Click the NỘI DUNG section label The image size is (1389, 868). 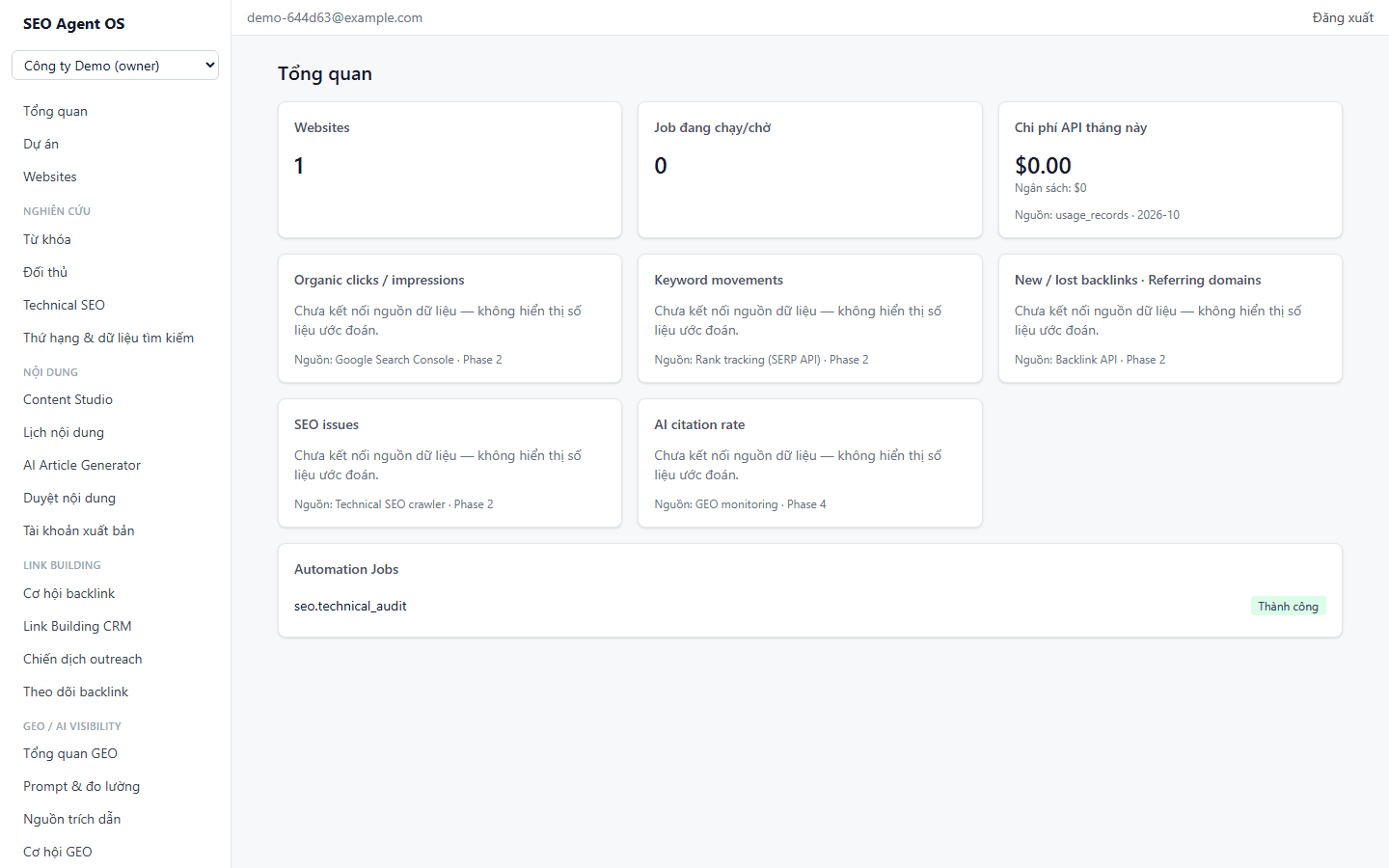pos(50,372)
